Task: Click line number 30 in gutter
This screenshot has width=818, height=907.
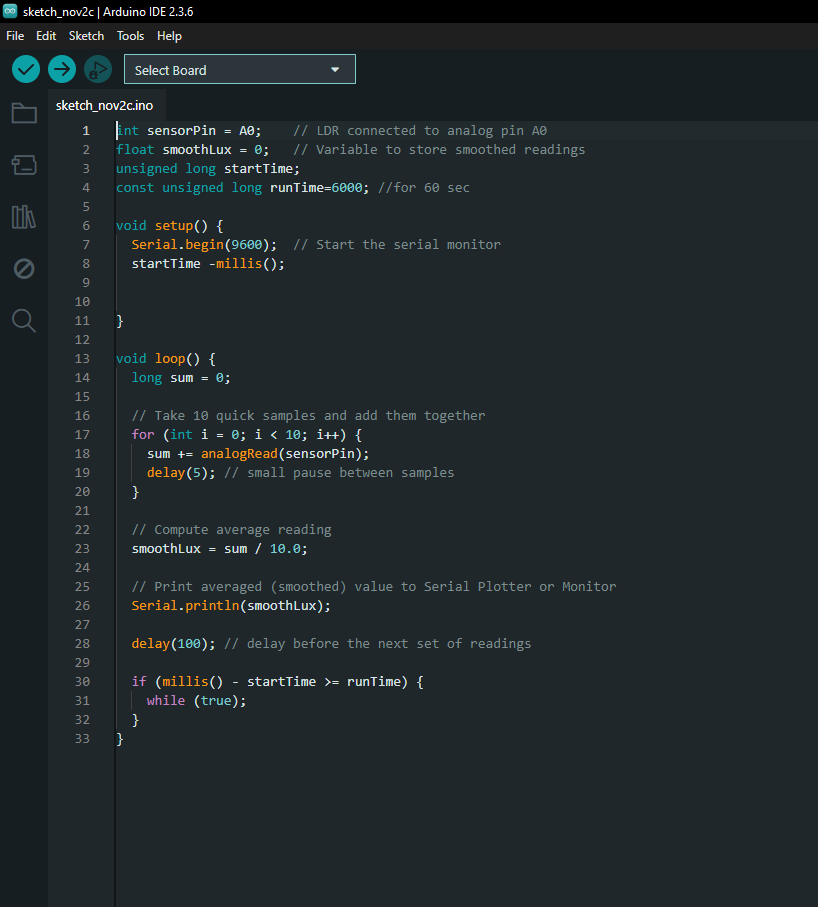Action: [82, 681]
